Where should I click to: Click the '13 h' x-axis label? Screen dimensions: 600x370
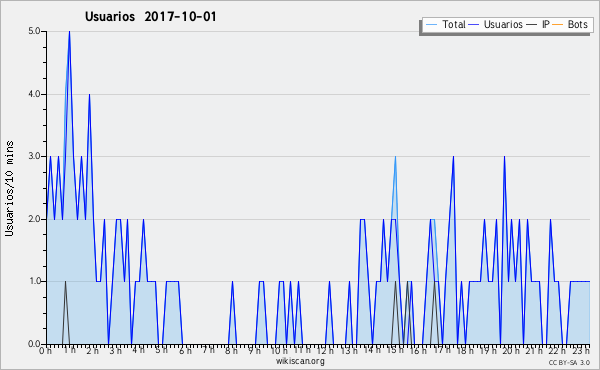(x=349, y=350)
